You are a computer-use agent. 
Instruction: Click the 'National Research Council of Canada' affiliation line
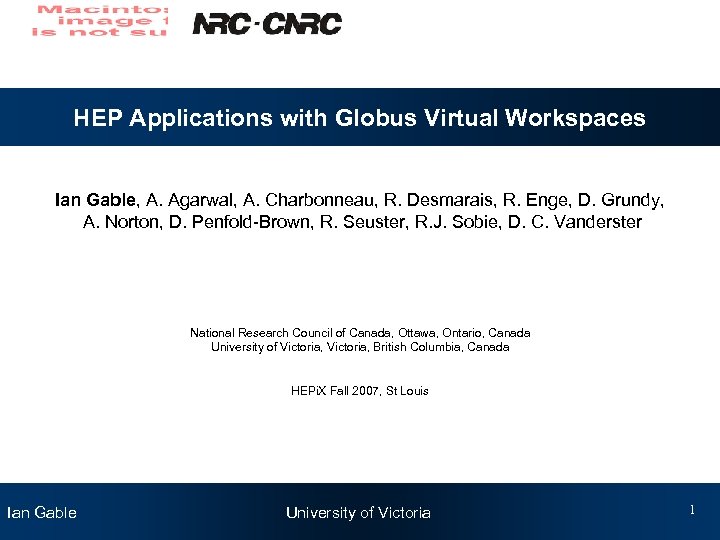point(360,332)
